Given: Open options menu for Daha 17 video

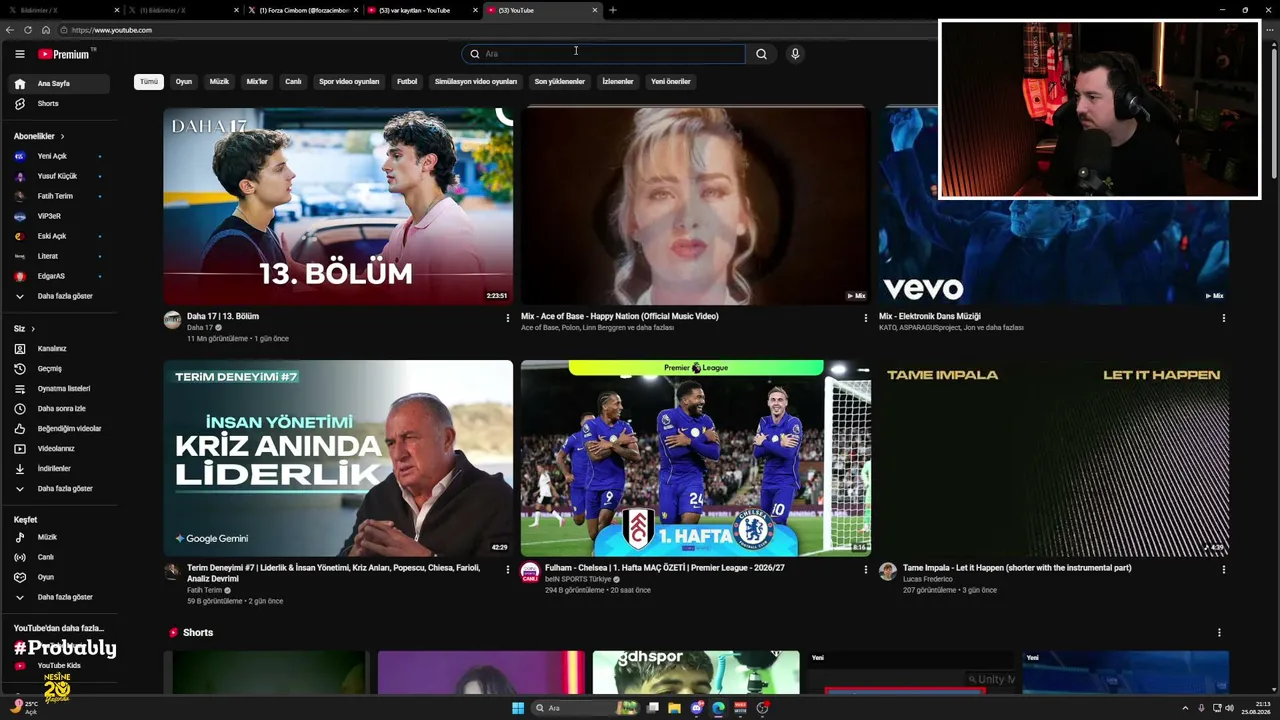Looking at the screenshot, I should click(507, 318).
